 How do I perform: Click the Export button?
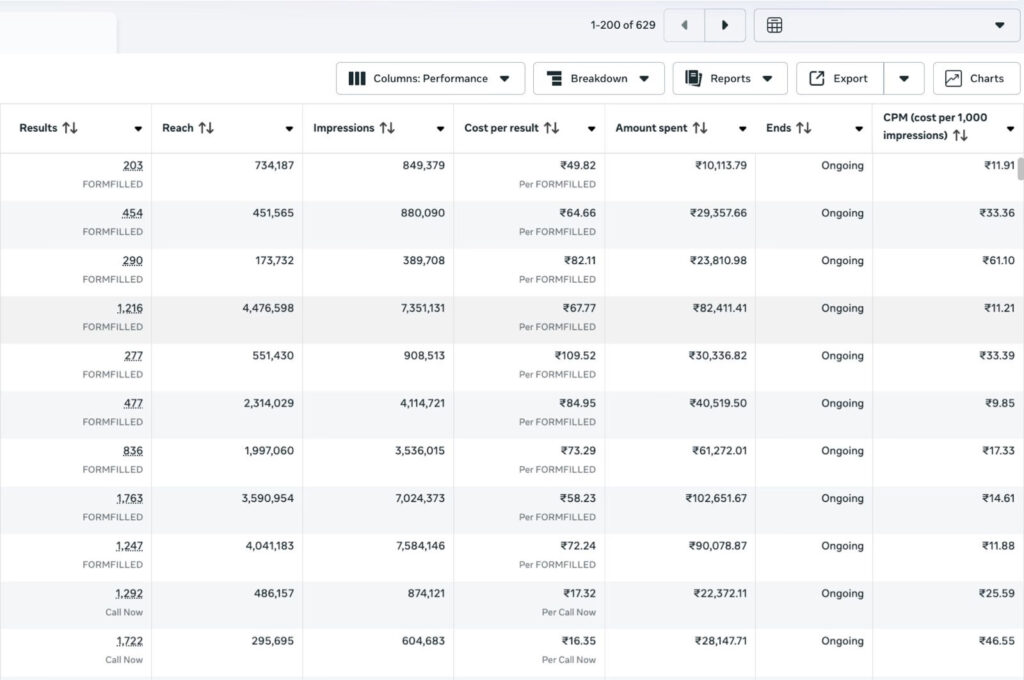[x=839, y=79]
